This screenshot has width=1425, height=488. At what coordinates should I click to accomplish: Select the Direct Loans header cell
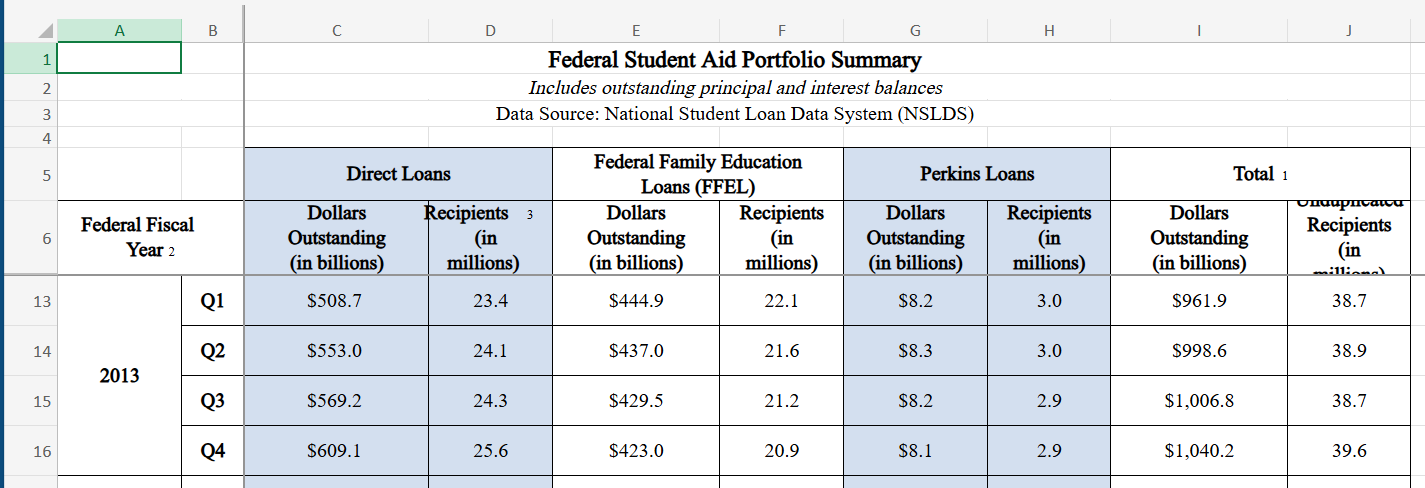point(398,175)
